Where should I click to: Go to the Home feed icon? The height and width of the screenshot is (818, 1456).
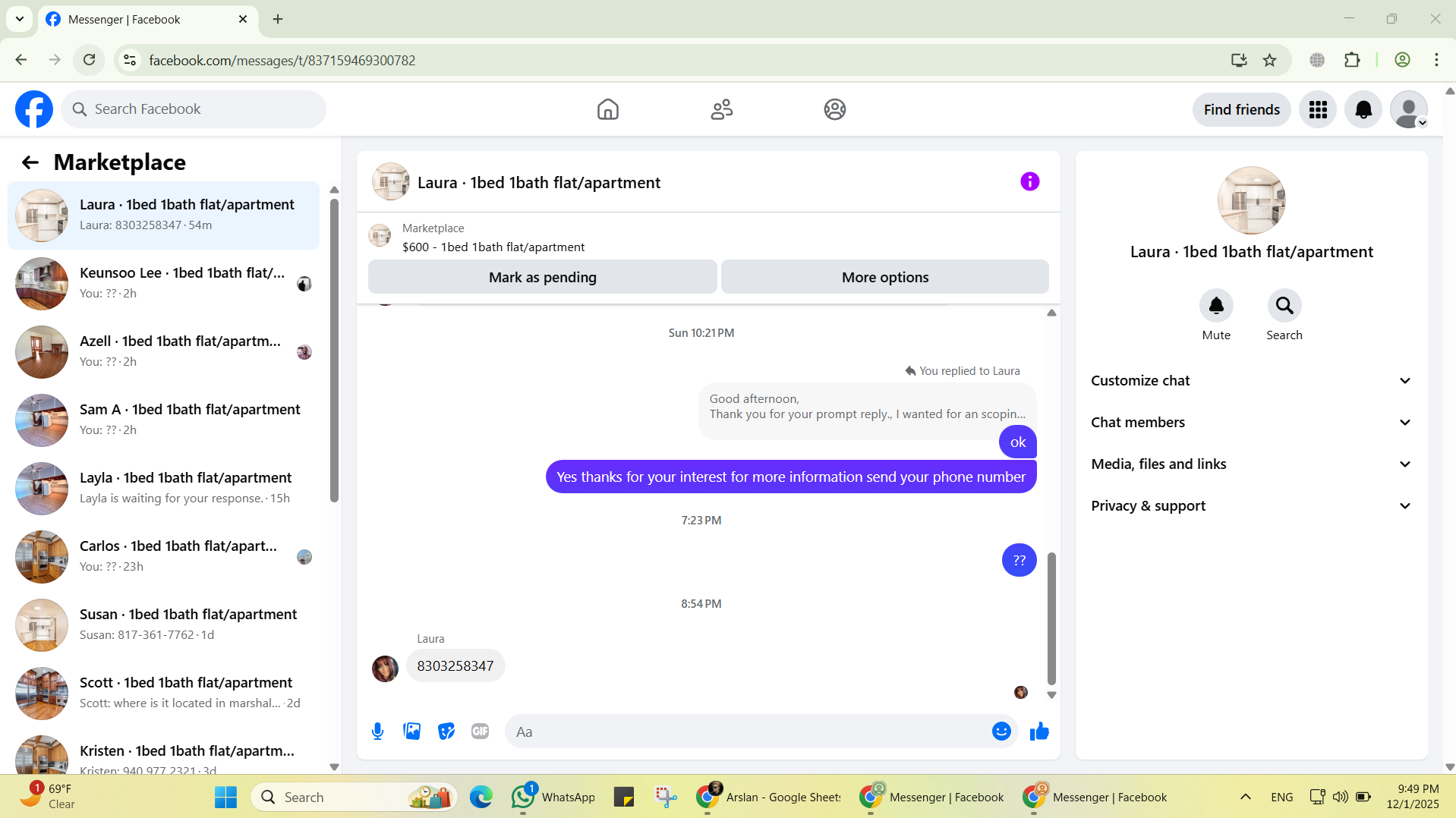608,109
